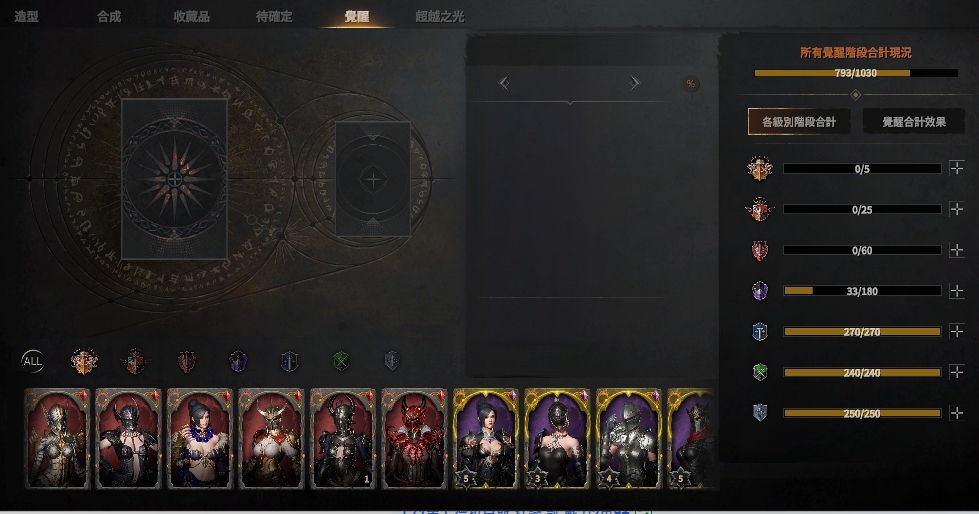Filter cards by gray shield grade
Viewport: 979px width, 514px height.
[391, 360]
